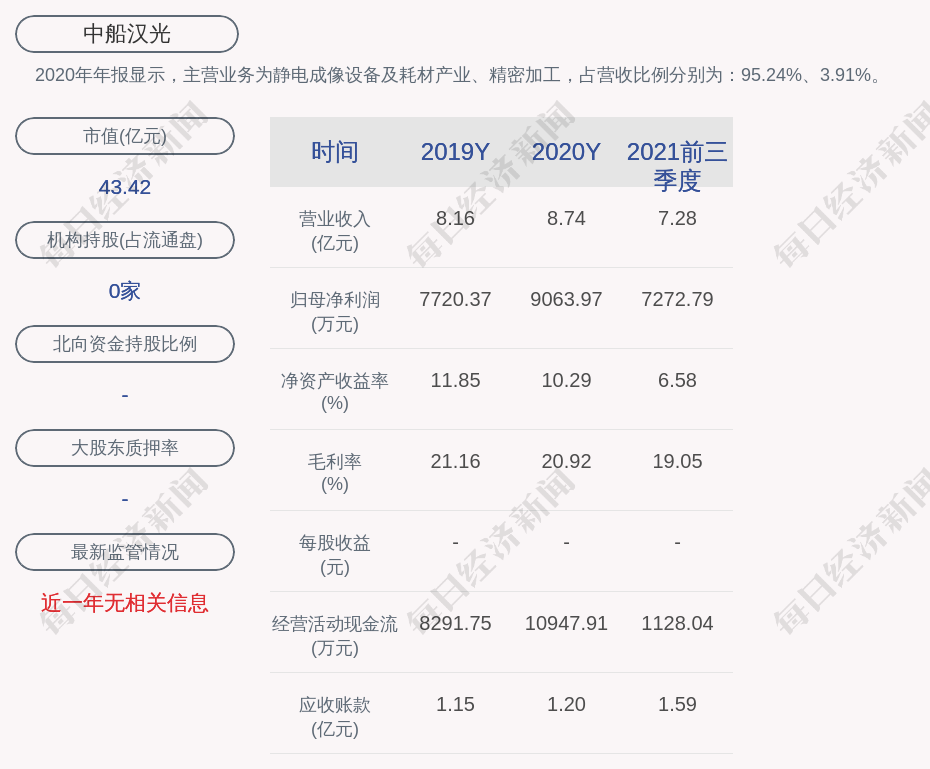Click the net profit value 7272.79

pos(677,299)
